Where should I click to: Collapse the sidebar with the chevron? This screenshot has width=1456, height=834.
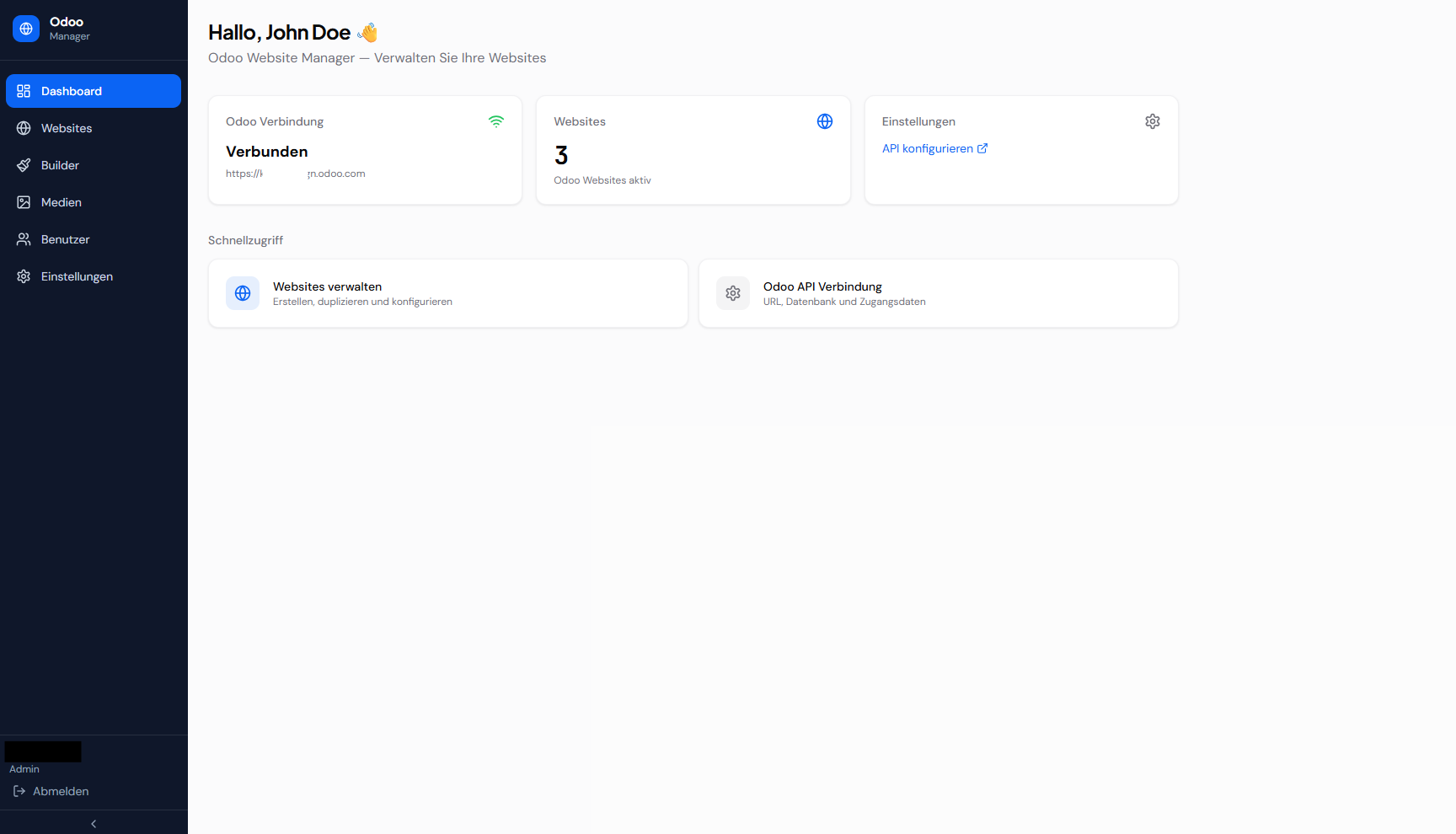click(x=94, y=824)
